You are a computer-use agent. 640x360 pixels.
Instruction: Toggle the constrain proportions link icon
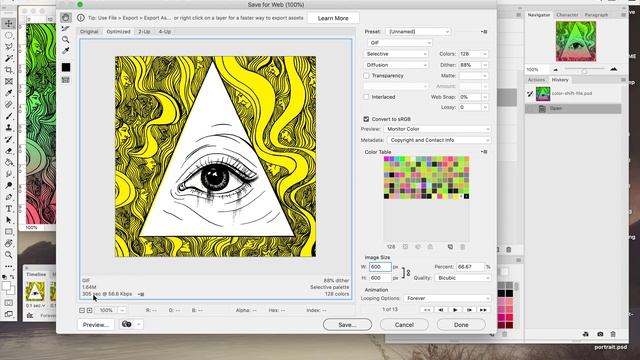[x=406, y=273]
